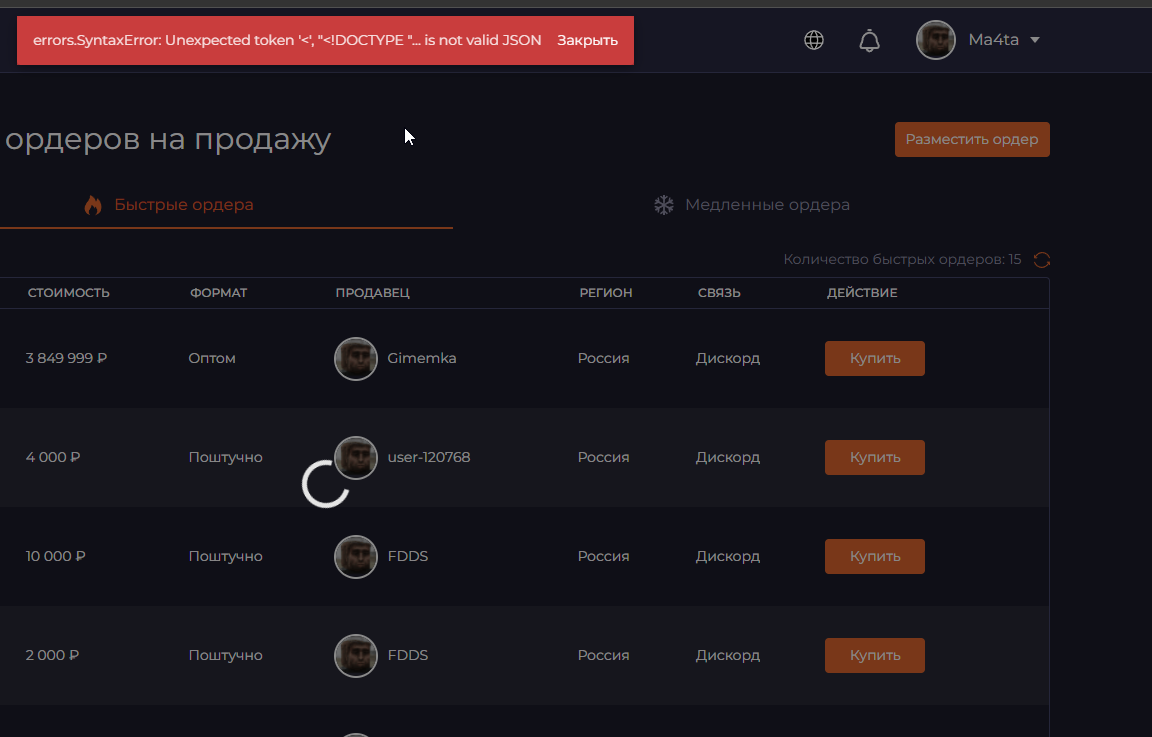Click the РЕГИОН column header
The height and width of the screenshot is (737, 1152).
(605, 292)
